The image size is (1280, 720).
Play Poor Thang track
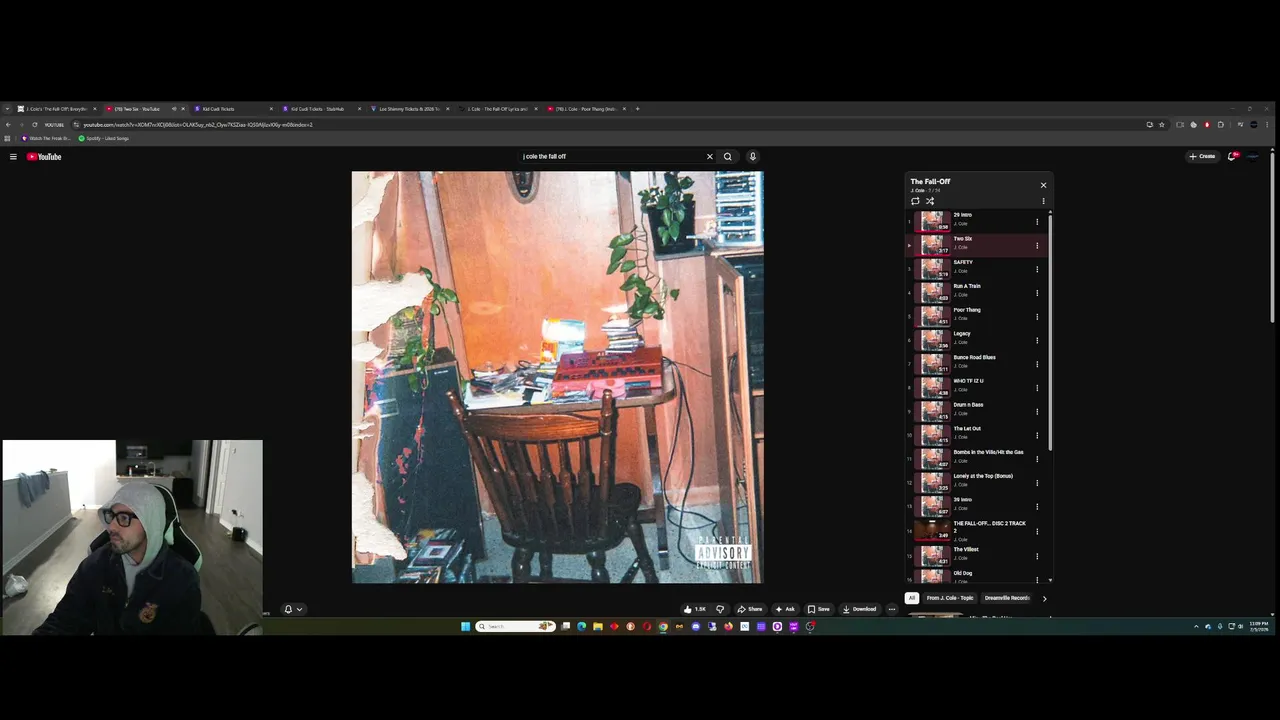pyautogui.click(x=976, y=316)
